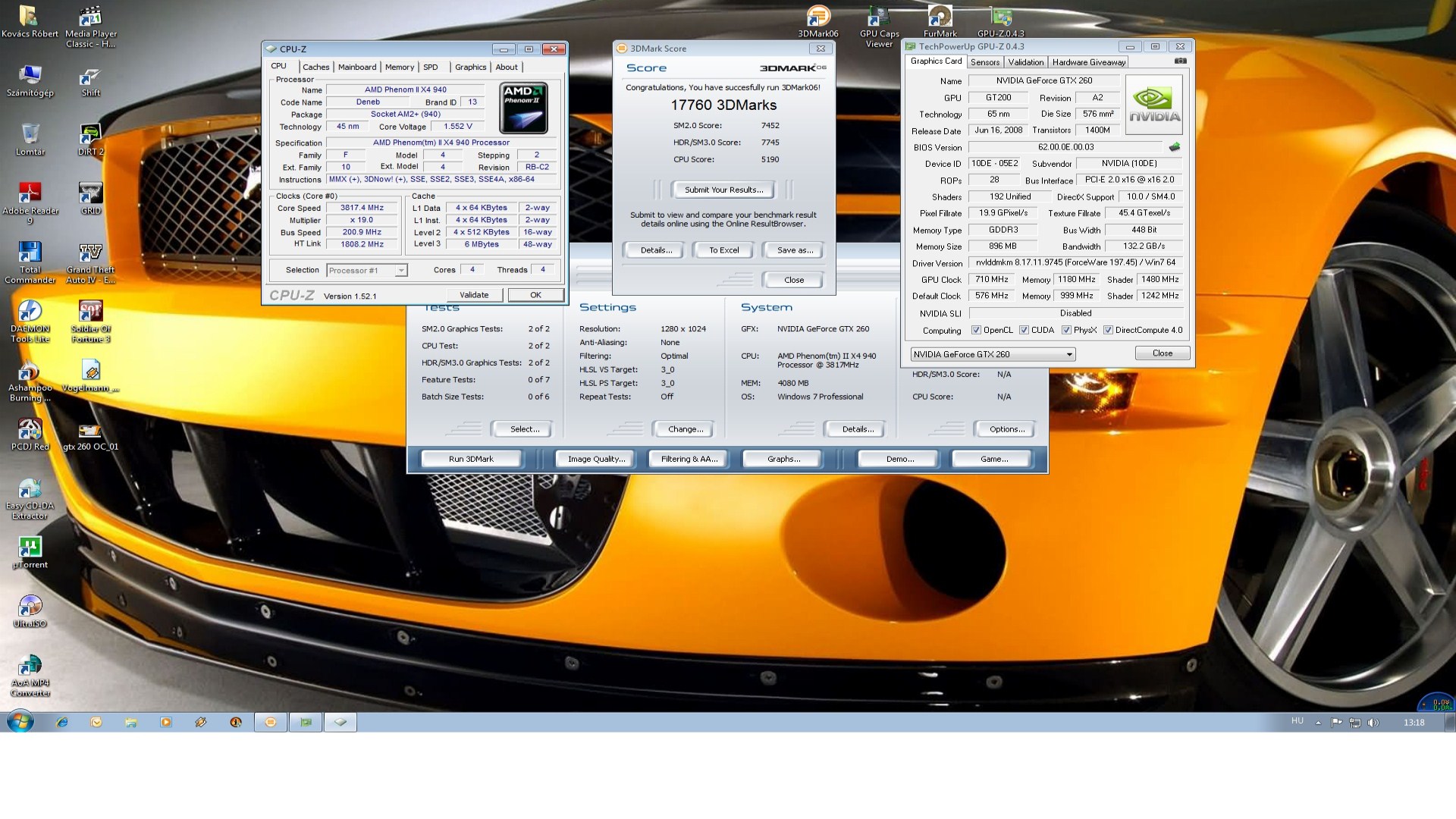Launch Grand Theft Auto IV shortcut

coord(90,263)
